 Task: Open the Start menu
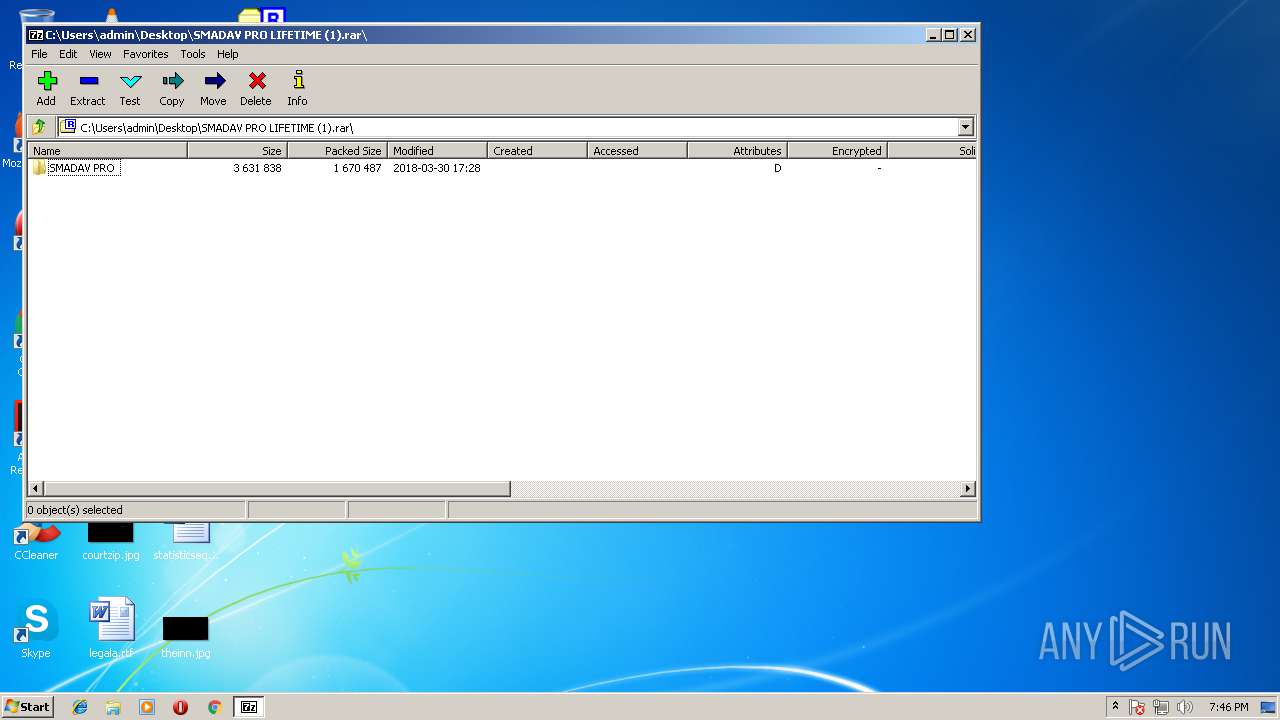(x=27, y=707)
